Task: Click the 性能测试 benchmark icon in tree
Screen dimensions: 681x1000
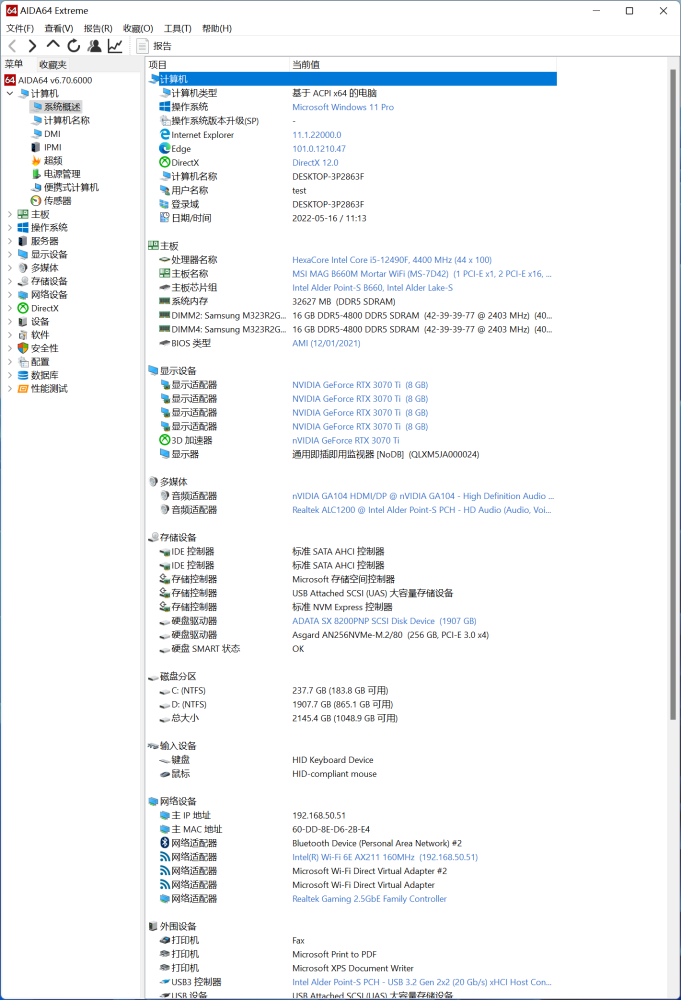Action: (x=23, y=388)
